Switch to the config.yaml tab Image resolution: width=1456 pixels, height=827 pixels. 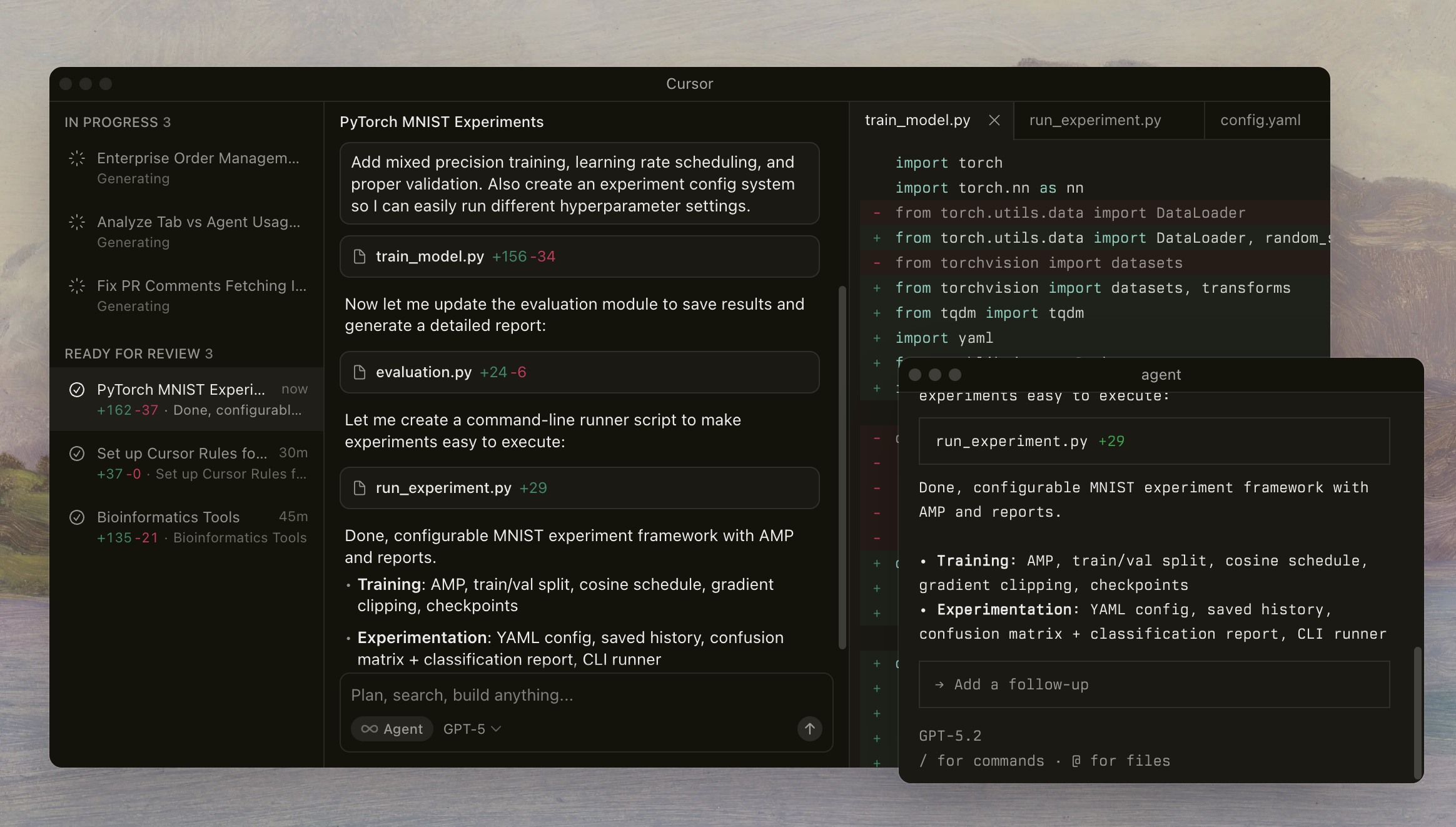(1260, 120)
